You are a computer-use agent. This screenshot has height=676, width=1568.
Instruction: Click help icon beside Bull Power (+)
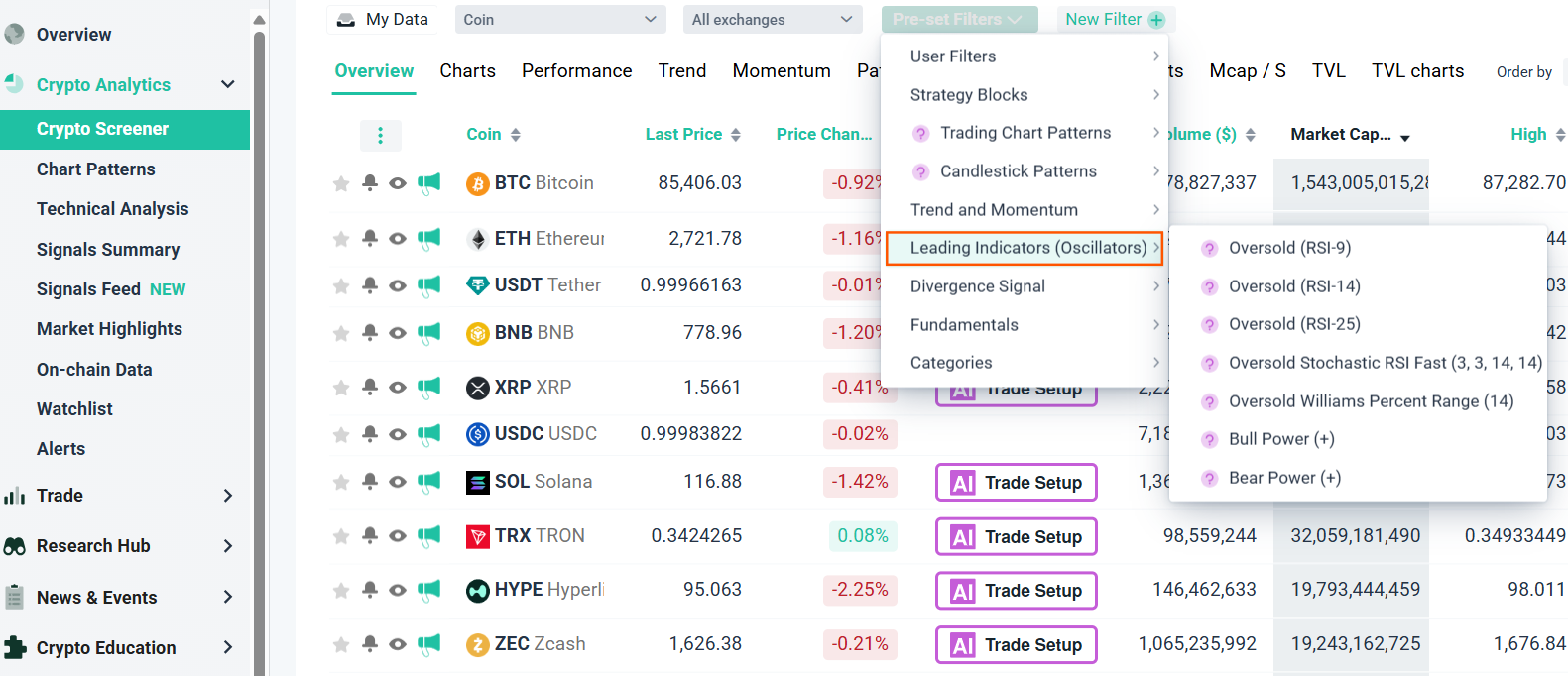(1209, 440)
